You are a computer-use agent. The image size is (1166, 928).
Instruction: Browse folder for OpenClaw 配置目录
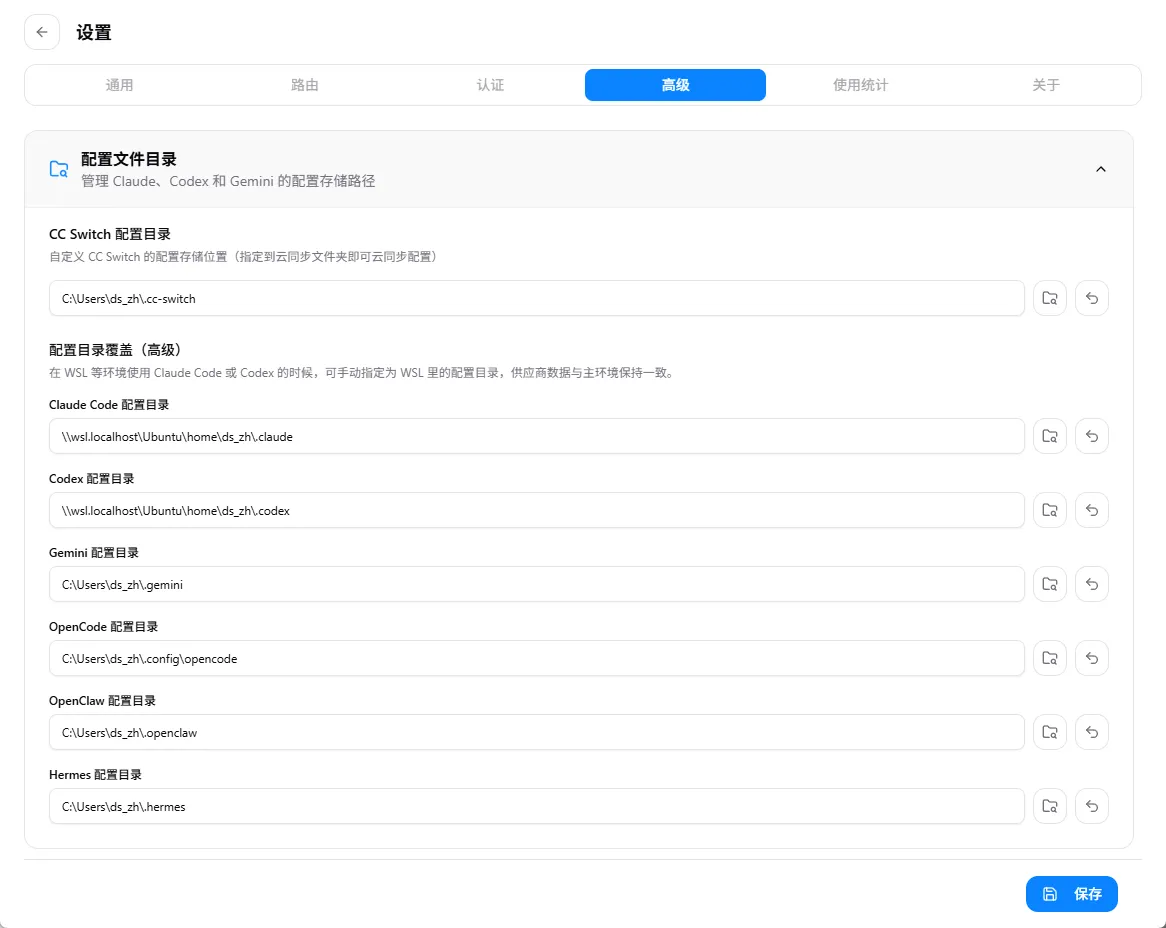[x=1050, y=732]
